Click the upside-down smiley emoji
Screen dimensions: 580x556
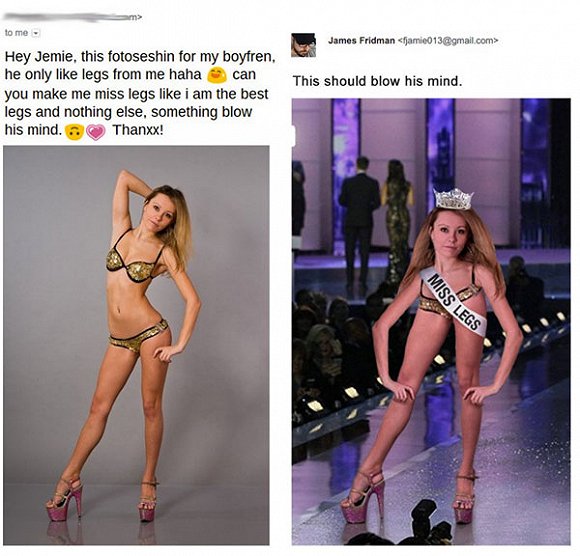[x=74, y=132]
